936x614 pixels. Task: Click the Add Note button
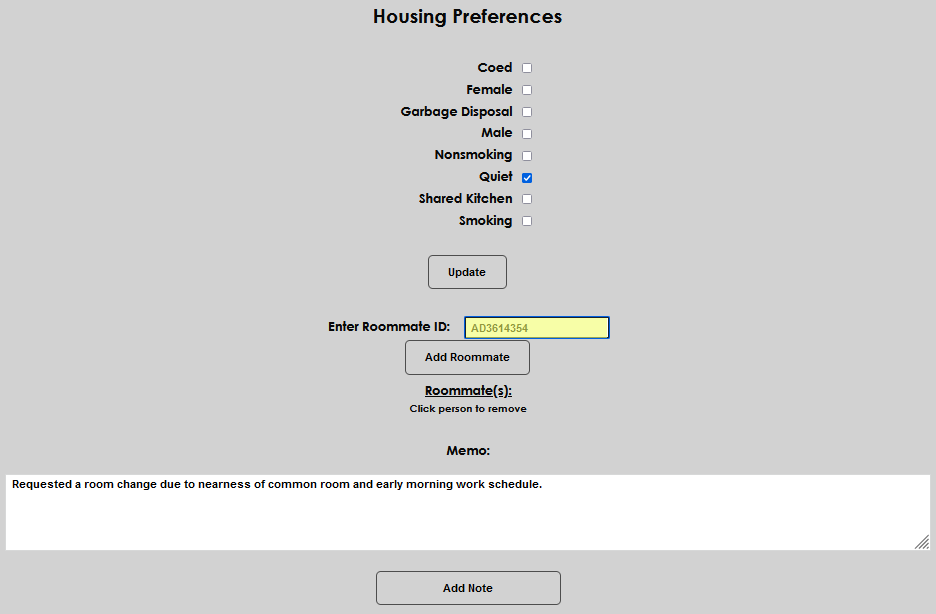click(x=467, y=587)
